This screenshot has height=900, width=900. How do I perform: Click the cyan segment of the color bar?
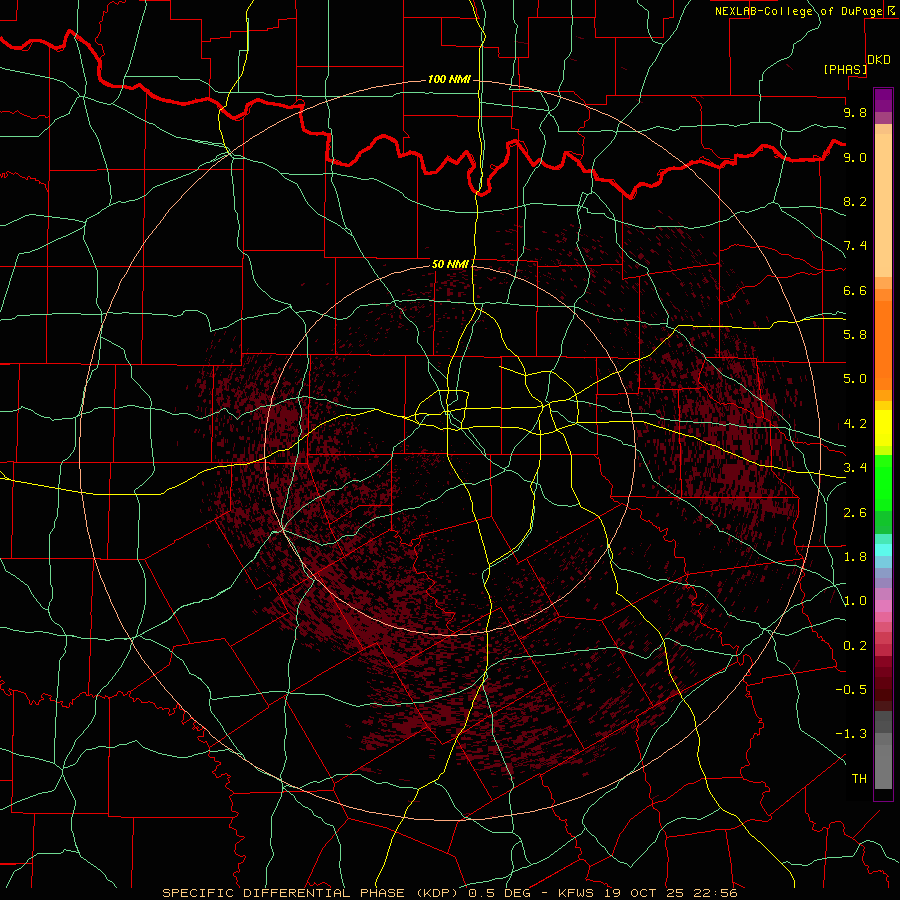pos(883,550)
